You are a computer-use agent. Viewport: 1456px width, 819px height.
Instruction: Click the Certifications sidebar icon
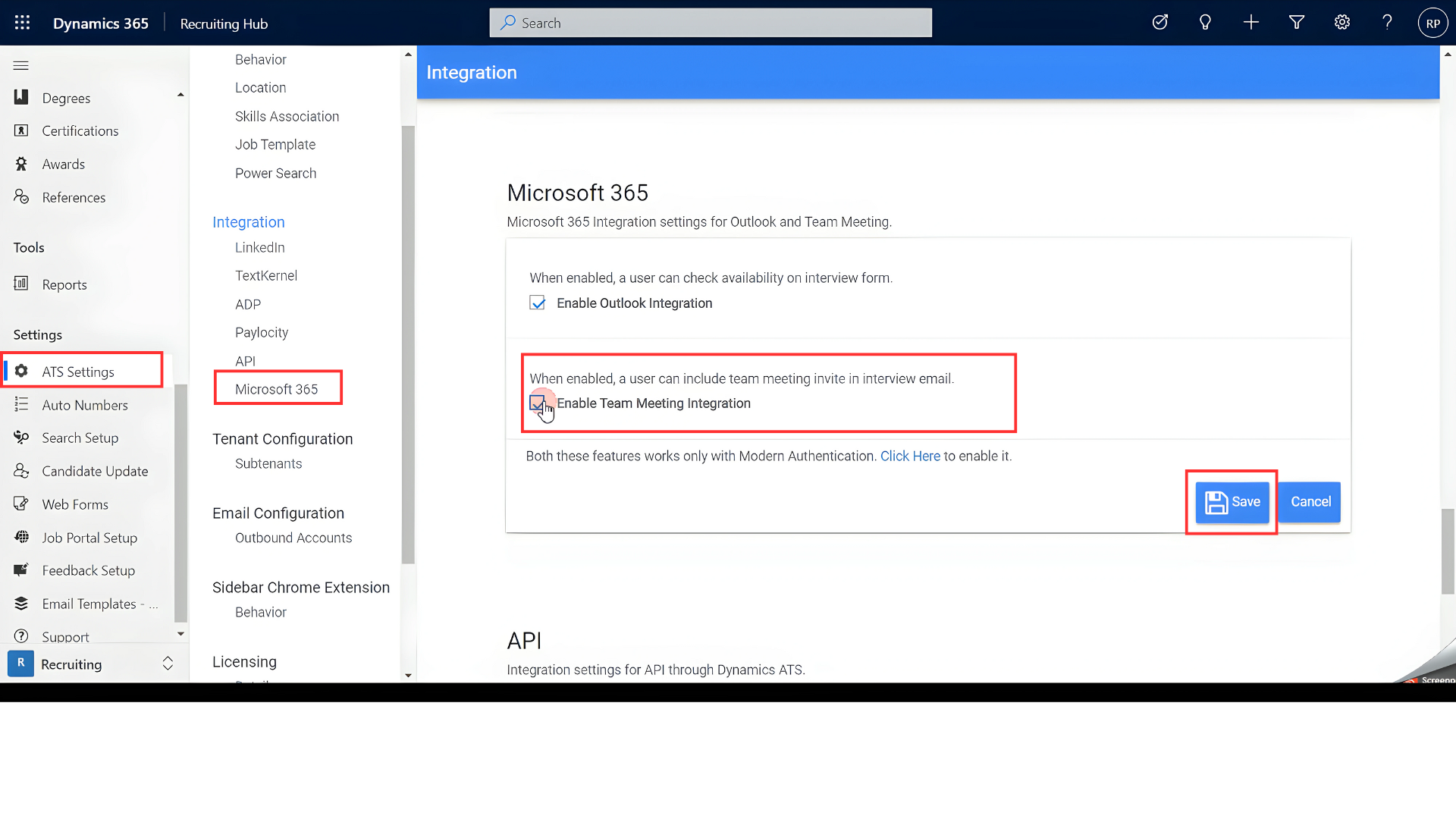[21, 130]
